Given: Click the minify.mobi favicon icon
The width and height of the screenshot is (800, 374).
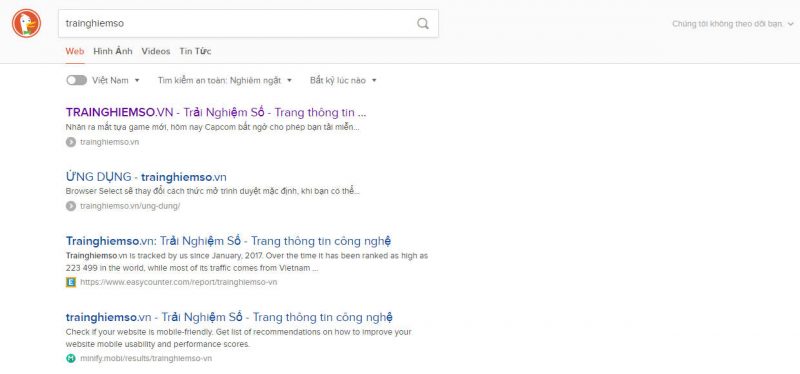Looking at the screenshot, I should [71, 359].
